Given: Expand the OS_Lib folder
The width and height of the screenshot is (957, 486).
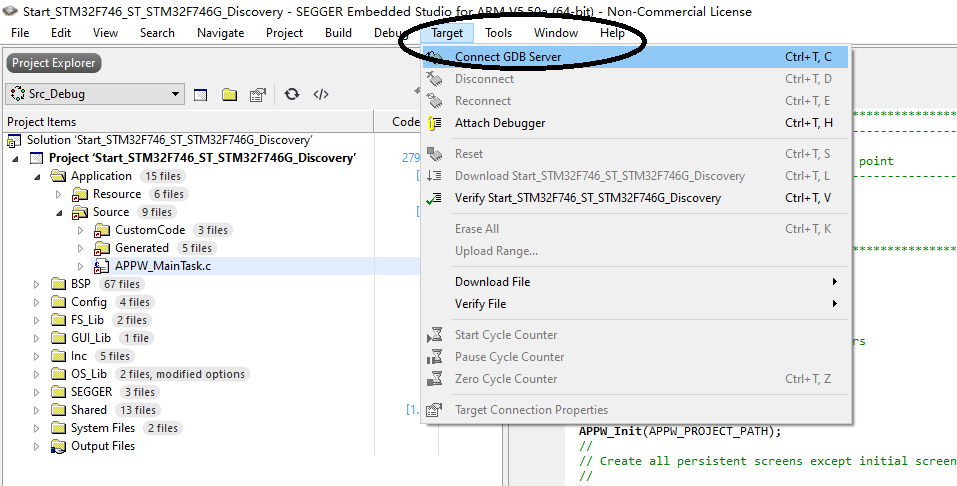Looking at the screenshot, I should [x=37, y=374].
